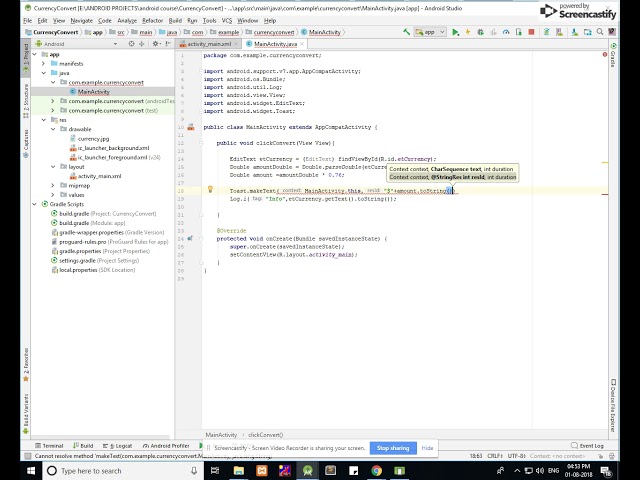Viewport: 640px width, 480px height.
Task: Open the Android project view dropdown
Action: click(x=76, y=44)
